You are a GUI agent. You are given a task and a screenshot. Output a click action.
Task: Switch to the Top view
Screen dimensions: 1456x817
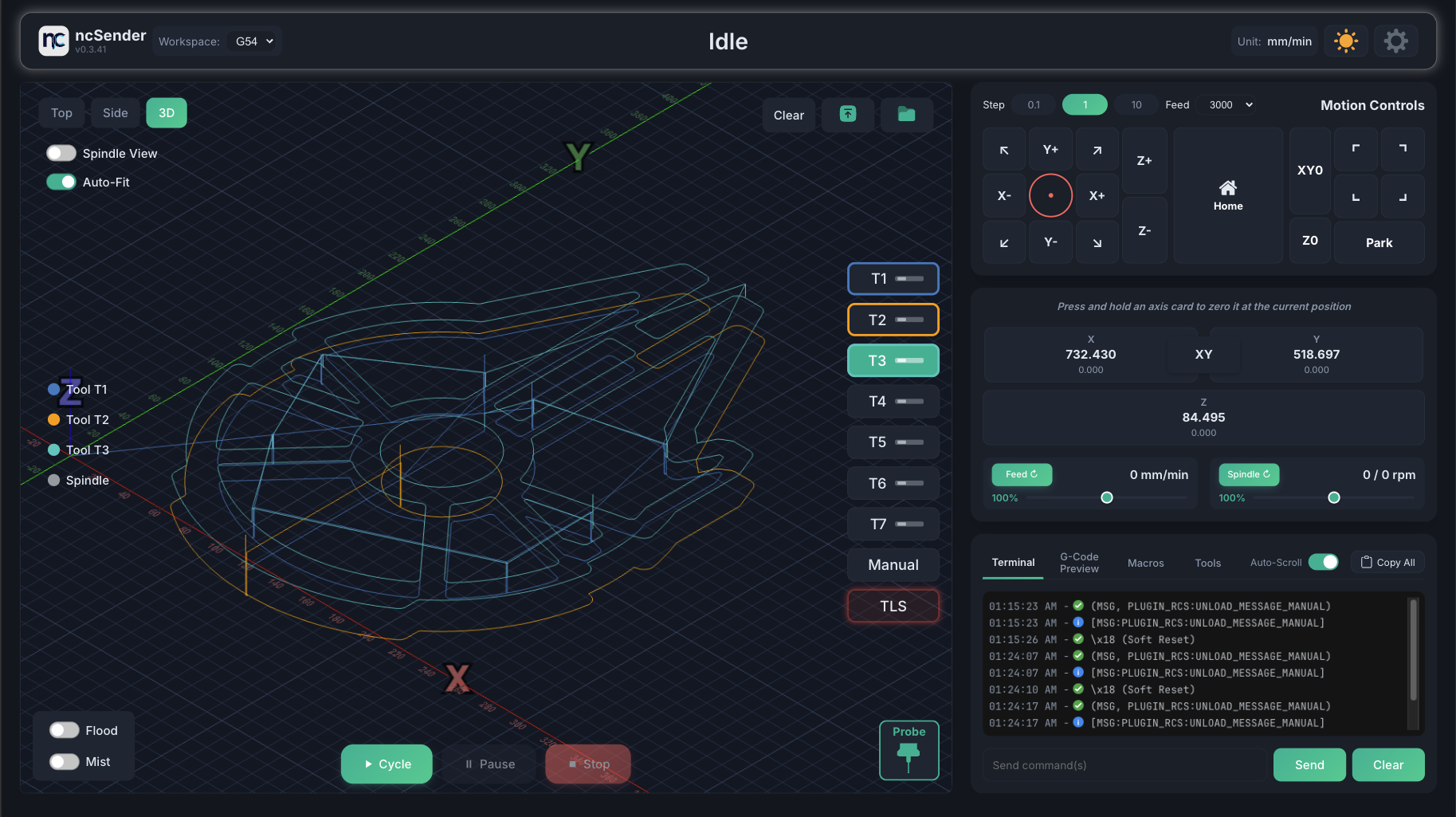pyautogui.click(x=61, y=113)
